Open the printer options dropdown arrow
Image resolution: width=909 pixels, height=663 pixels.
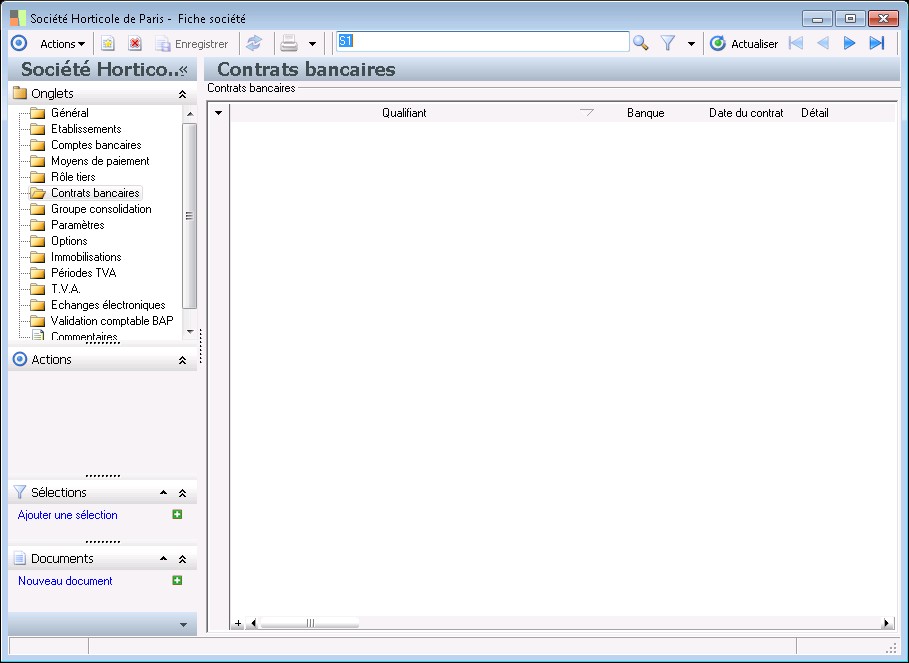tap(312, 44)
